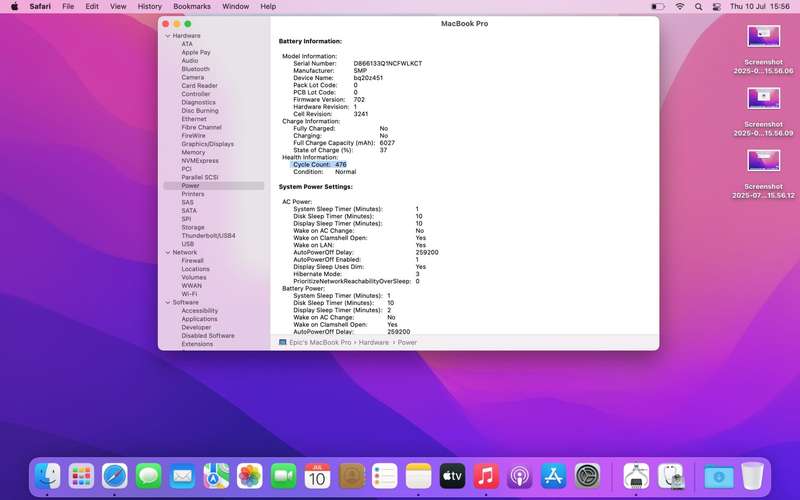This screenshot has width=800, height=500.
Task: Open Control Centre in menu bar
Action: pyautogui.click(x=716, y=7)
